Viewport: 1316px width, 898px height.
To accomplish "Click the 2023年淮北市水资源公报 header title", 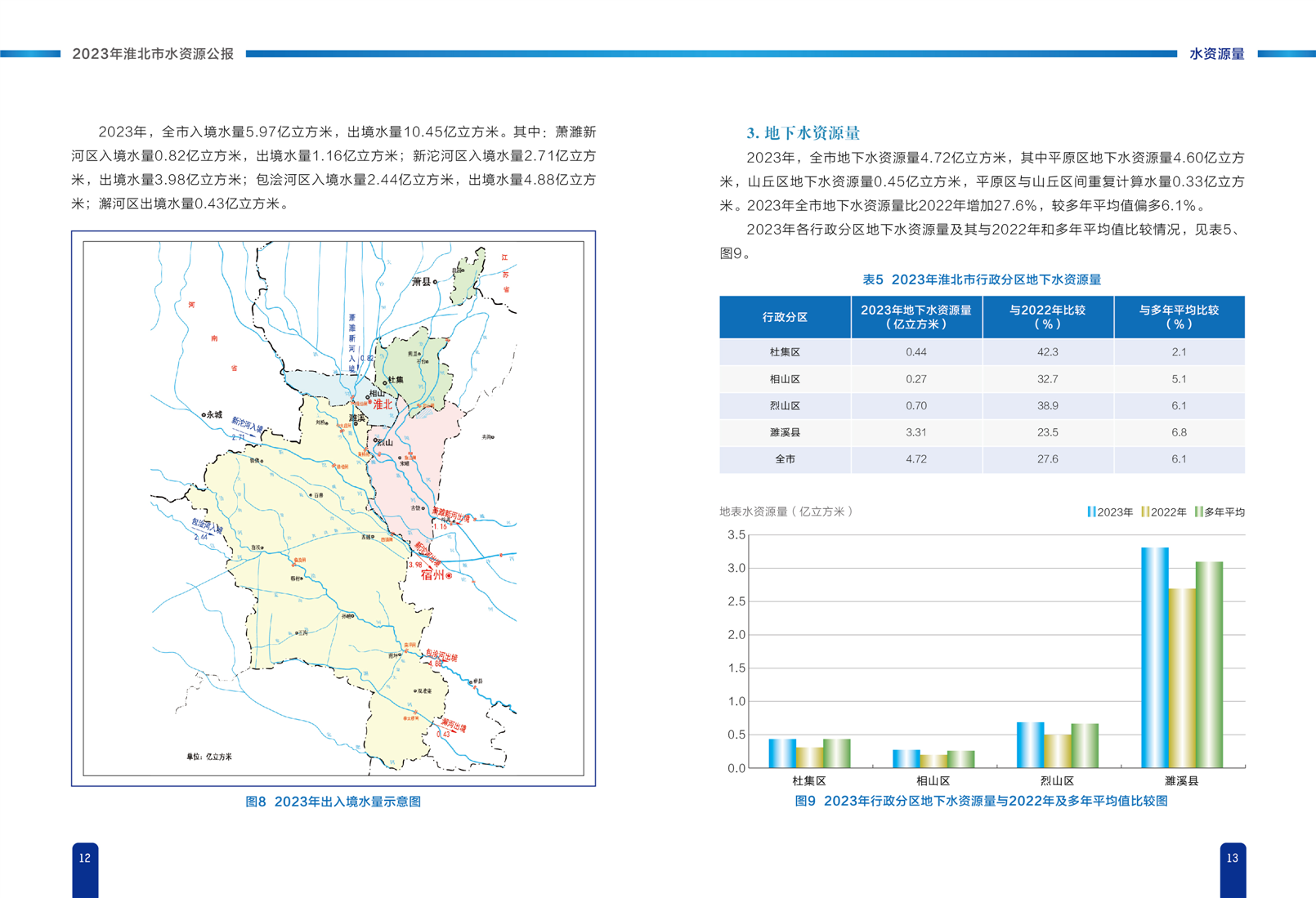I will coord(153,54).
